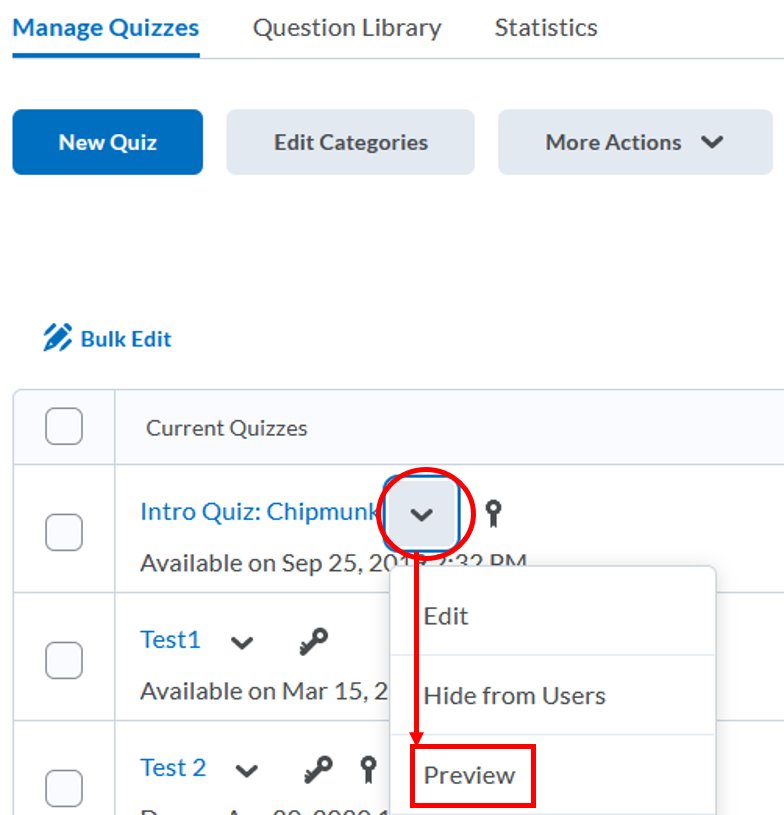The image size is (784, 815).
Task: Tick the select-all checkbox beside Current Quizzes
Action: coord(64,427)
